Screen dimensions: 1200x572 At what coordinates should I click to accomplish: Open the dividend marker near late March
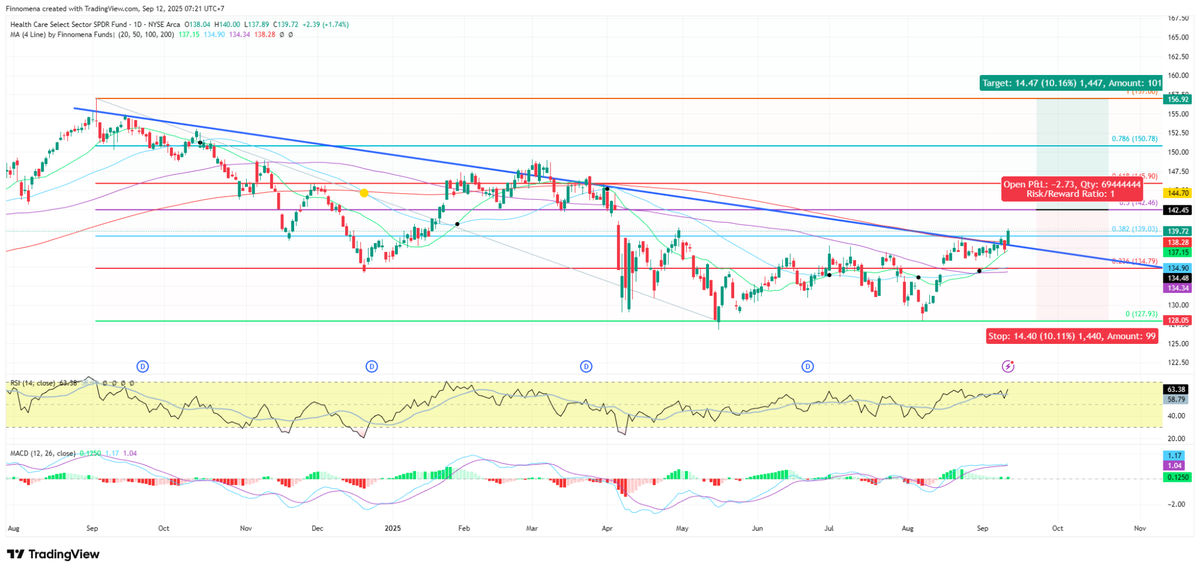pos(586,368)
